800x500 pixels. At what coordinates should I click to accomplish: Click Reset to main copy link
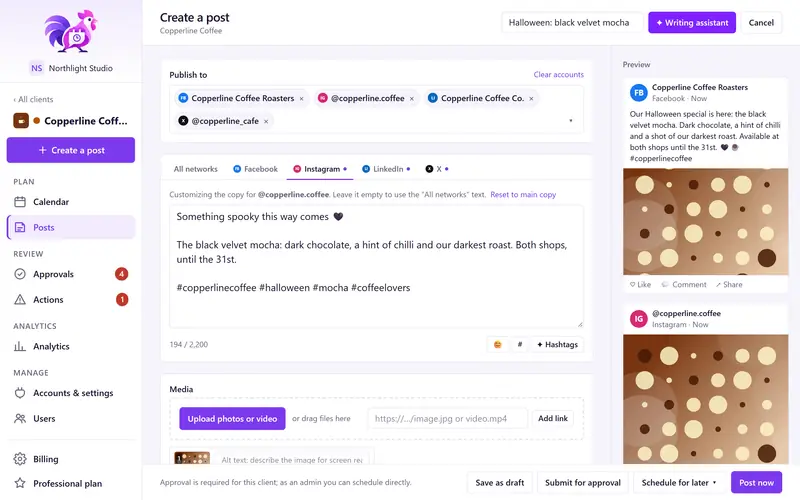[x=523, y=194]
